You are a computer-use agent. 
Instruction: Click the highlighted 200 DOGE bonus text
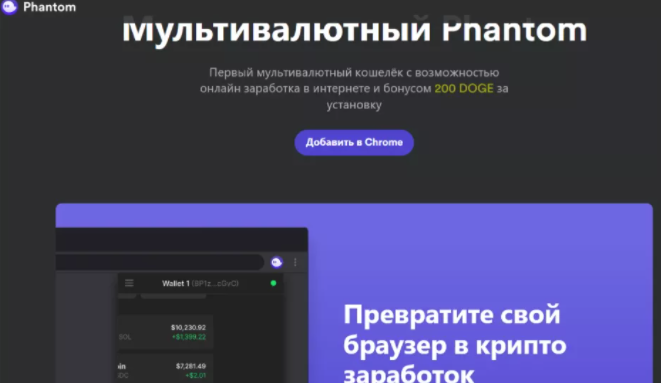point(464,88)
